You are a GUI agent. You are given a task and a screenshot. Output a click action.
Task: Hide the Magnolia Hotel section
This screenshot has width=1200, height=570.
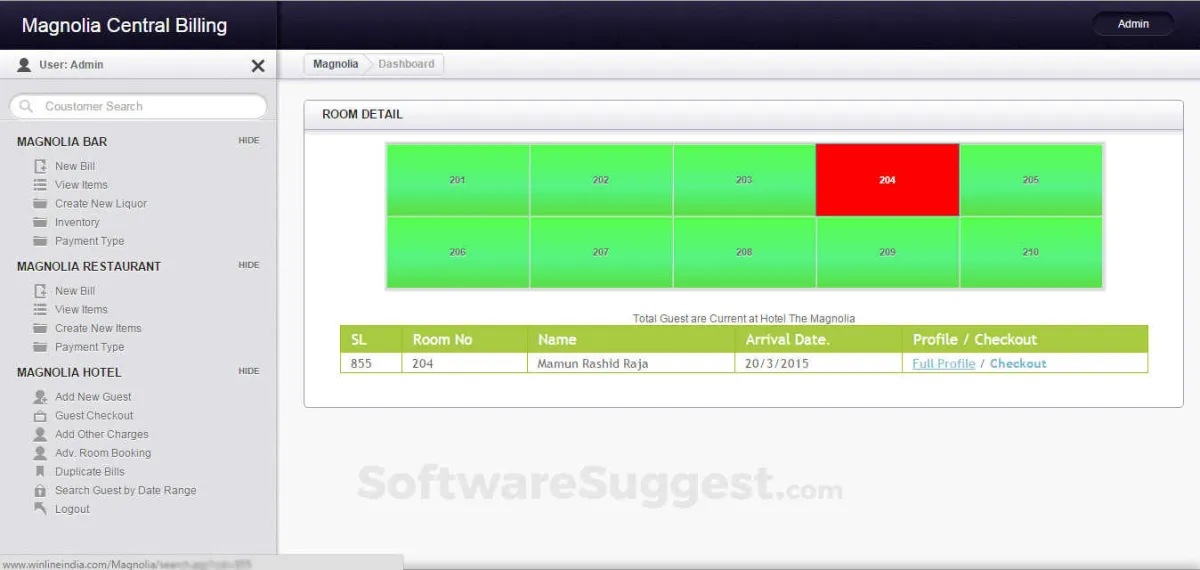pyautogui.click(x=249, y=371)
